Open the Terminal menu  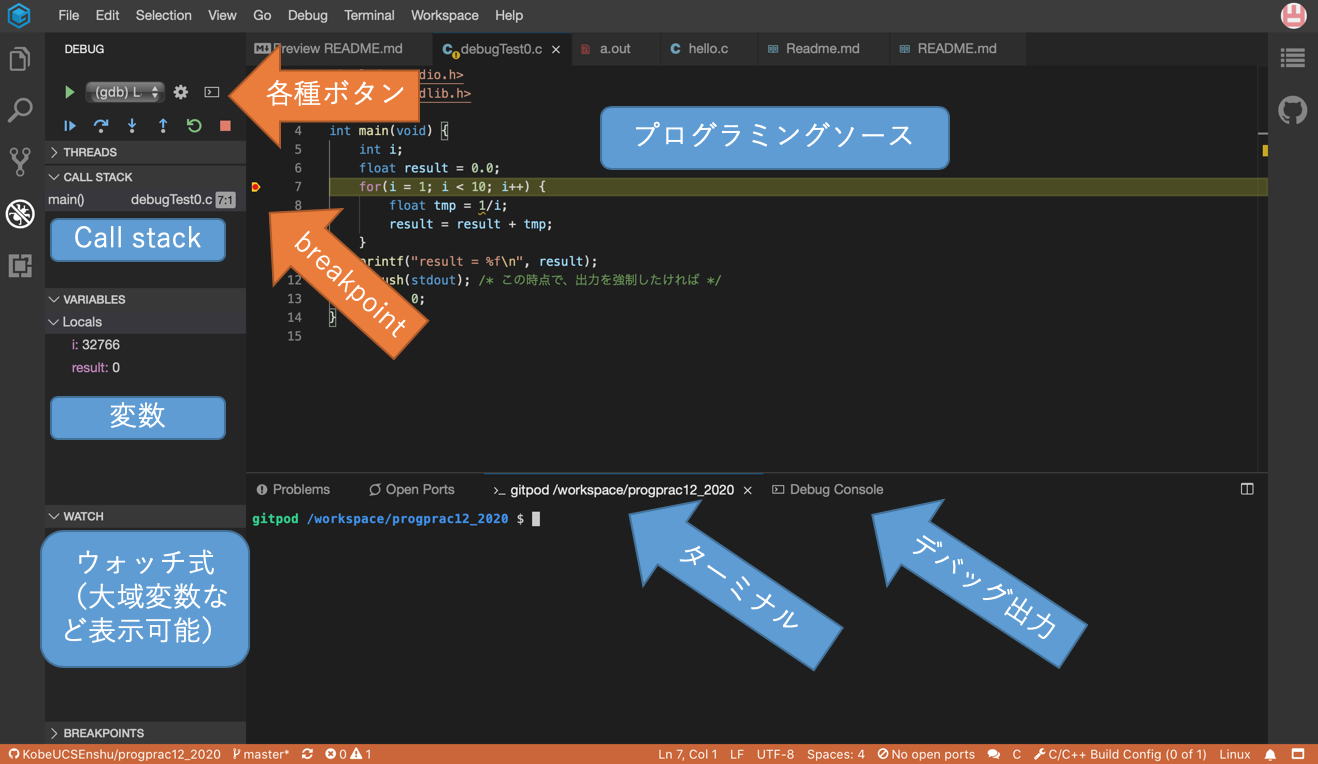369,15
